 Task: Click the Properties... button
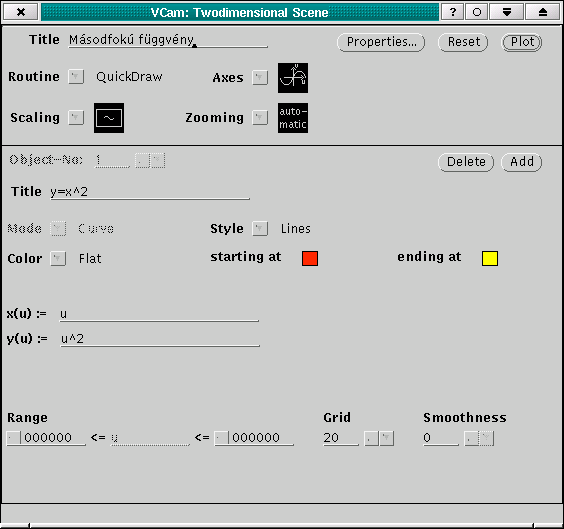tap(381, 42)
